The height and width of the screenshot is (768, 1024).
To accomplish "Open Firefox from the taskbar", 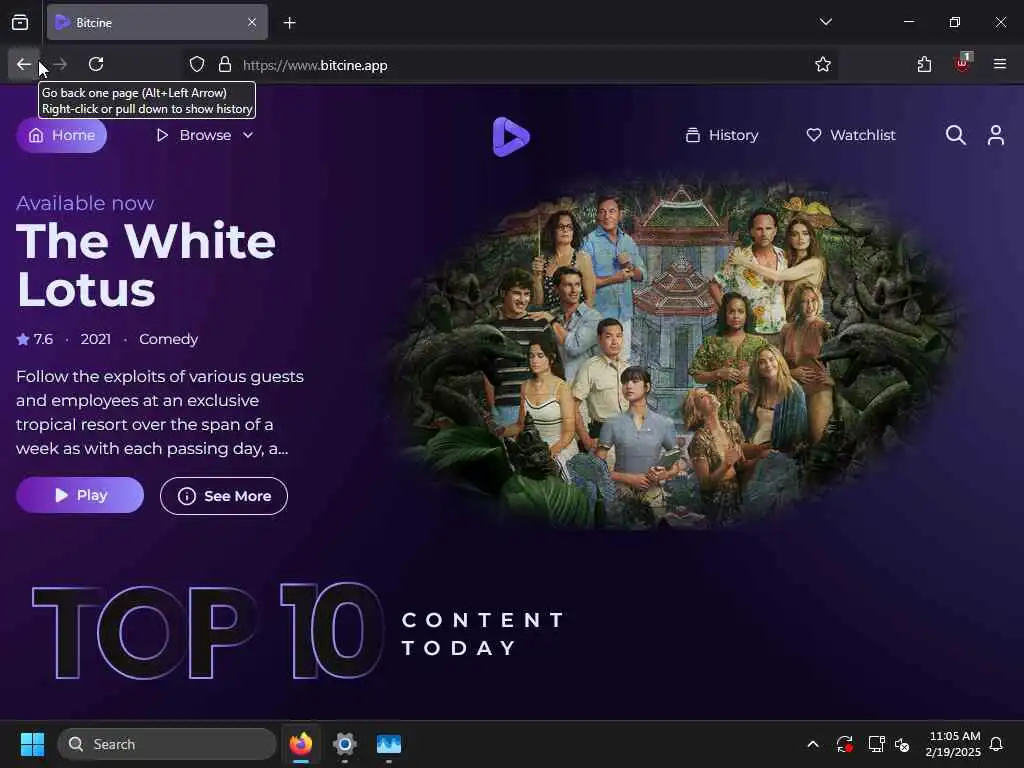I will click(300, 744).
